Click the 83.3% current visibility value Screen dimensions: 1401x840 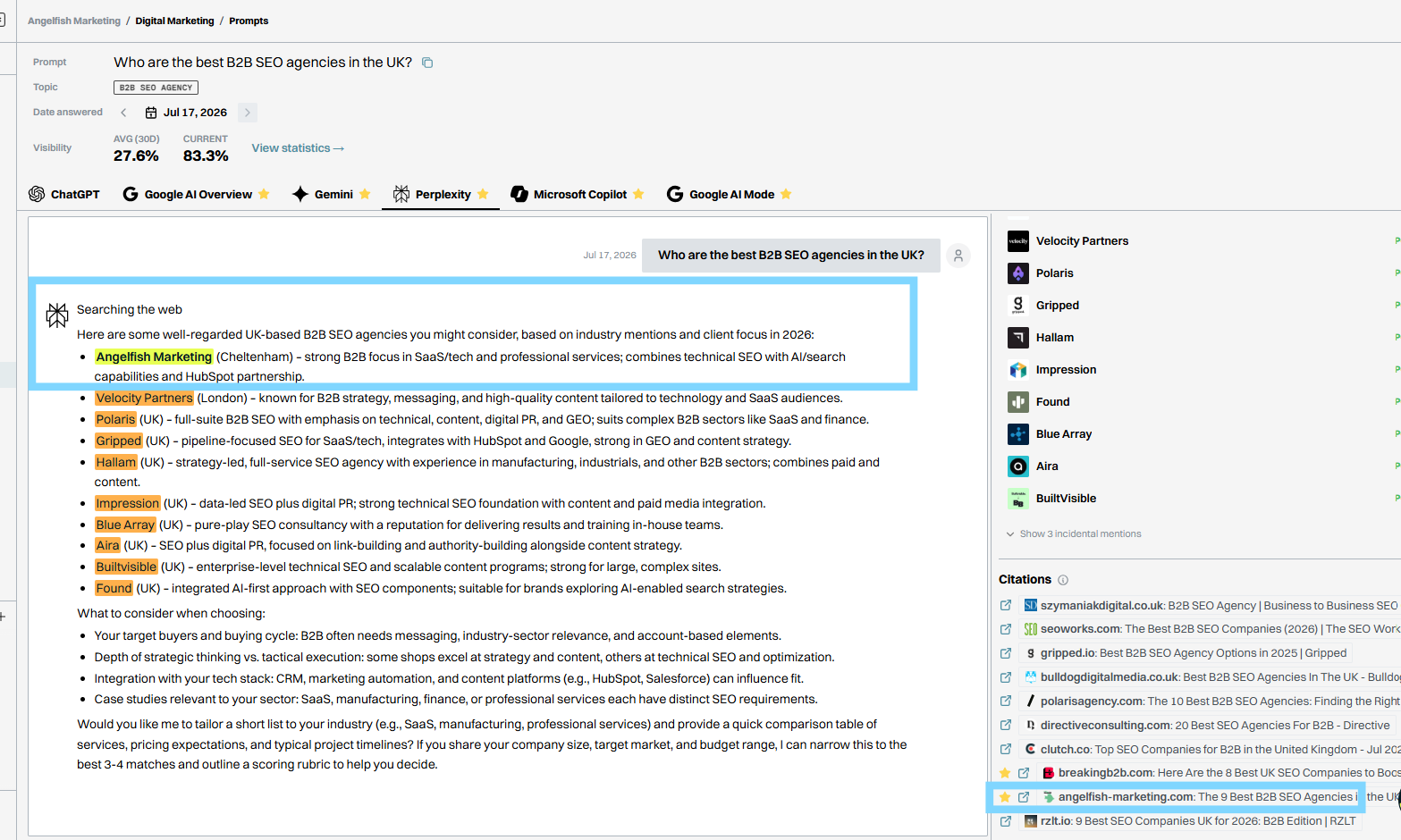click(206, 155)
